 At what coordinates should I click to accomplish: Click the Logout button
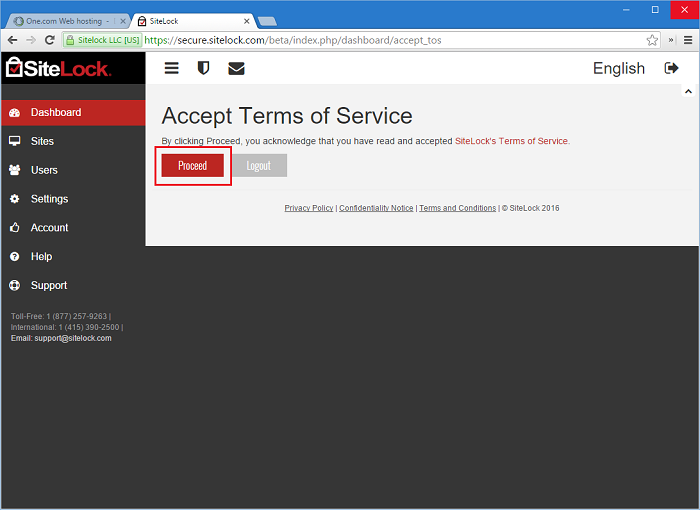coord(259,166)
